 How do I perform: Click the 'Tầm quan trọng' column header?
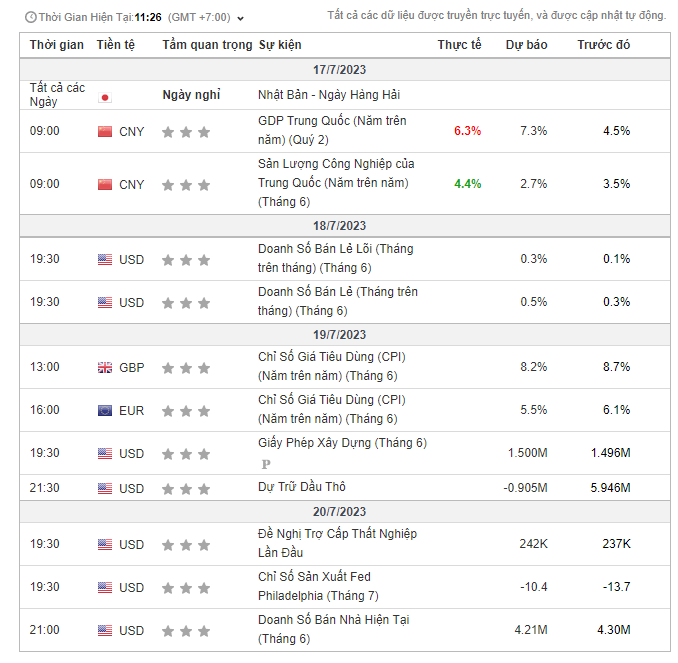click(207, 45)
